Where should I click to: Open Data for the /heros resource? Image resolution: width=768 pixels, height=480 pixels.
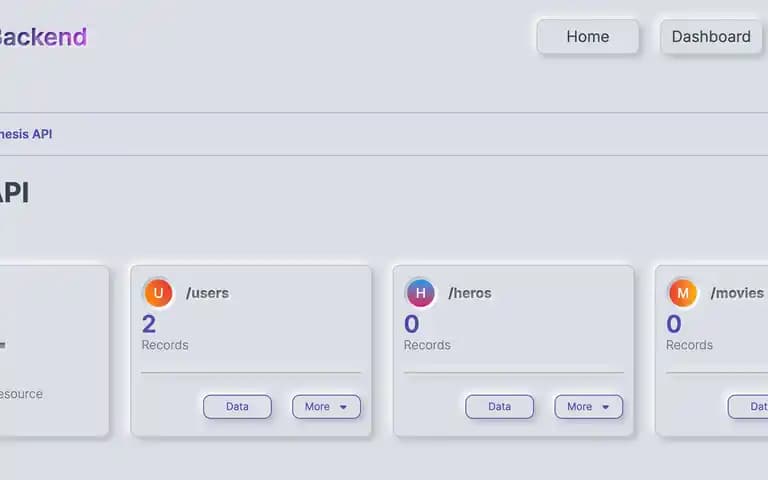(499, 407)
